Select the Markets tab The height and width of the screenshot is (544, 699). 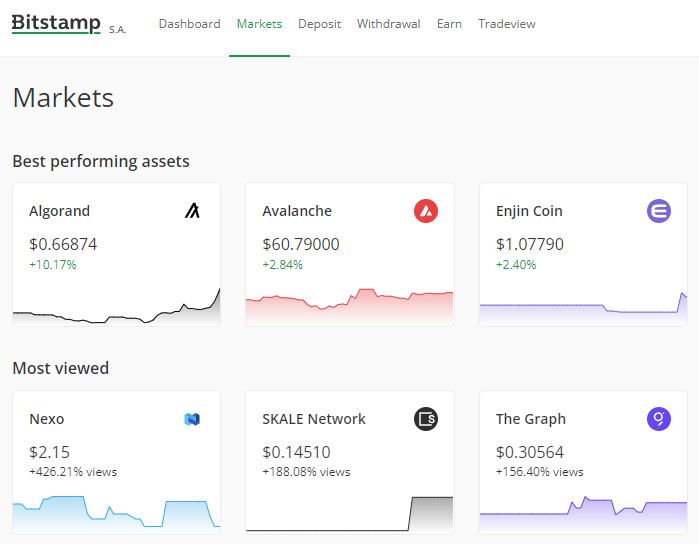point(259,24)
